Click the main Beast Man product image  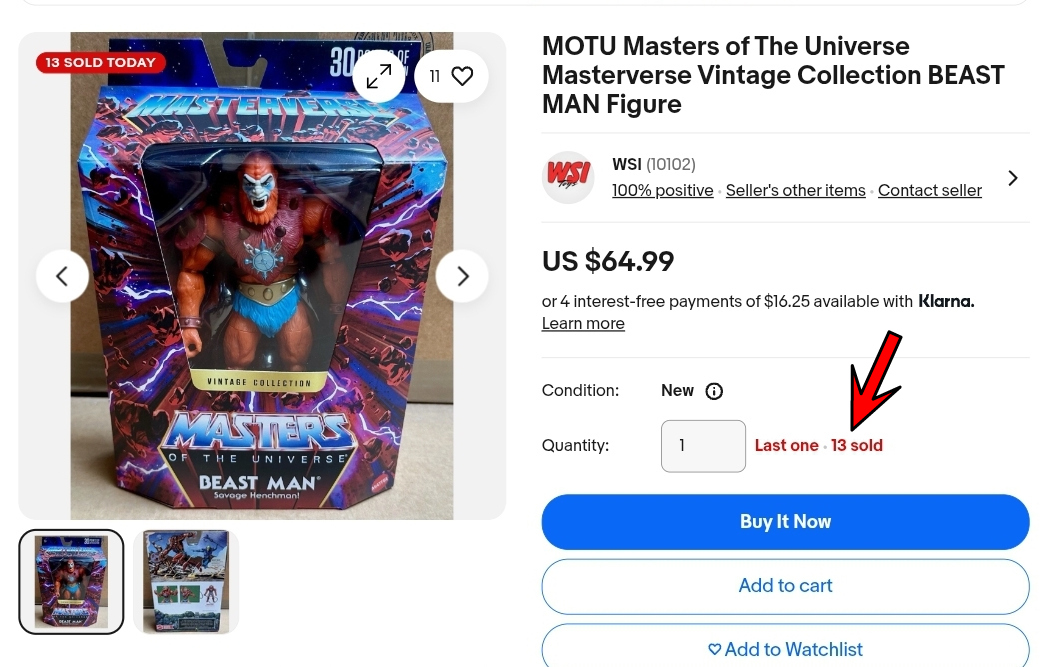(262, 276)
